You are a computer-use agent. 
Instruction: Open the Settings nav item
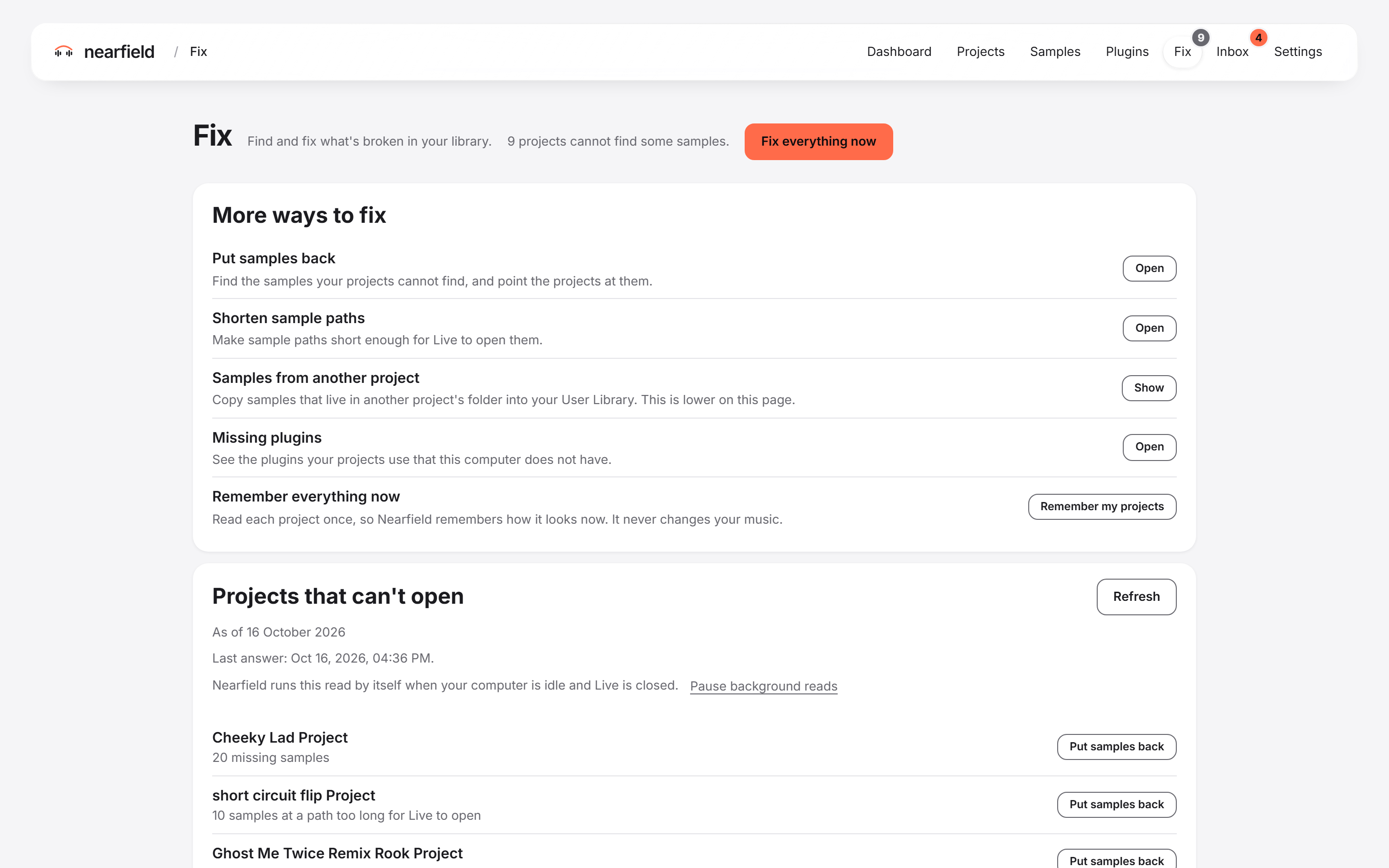(1298, 52)
